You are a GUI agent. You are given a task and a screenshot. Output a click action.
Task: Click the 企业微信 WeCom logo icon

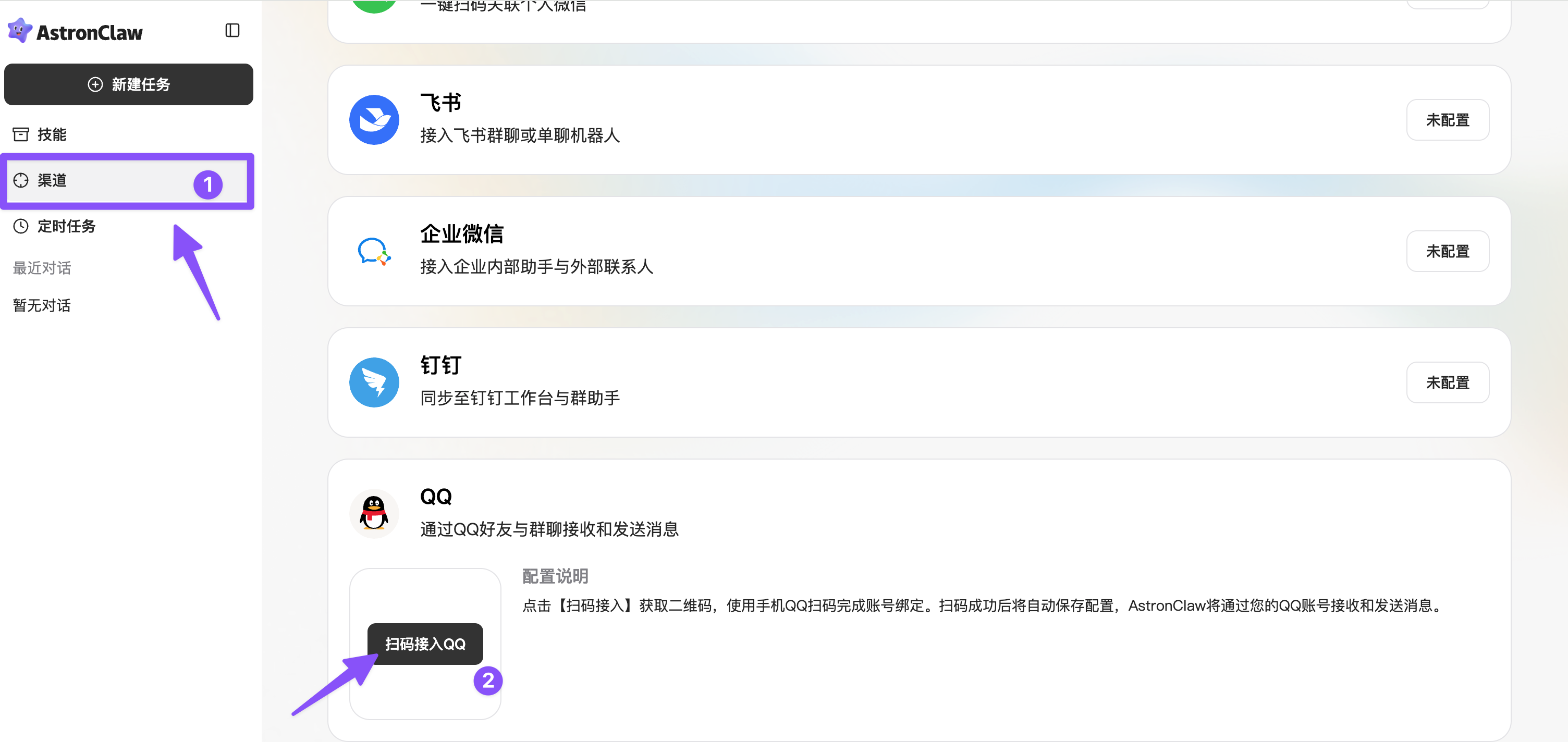[374, 251]
